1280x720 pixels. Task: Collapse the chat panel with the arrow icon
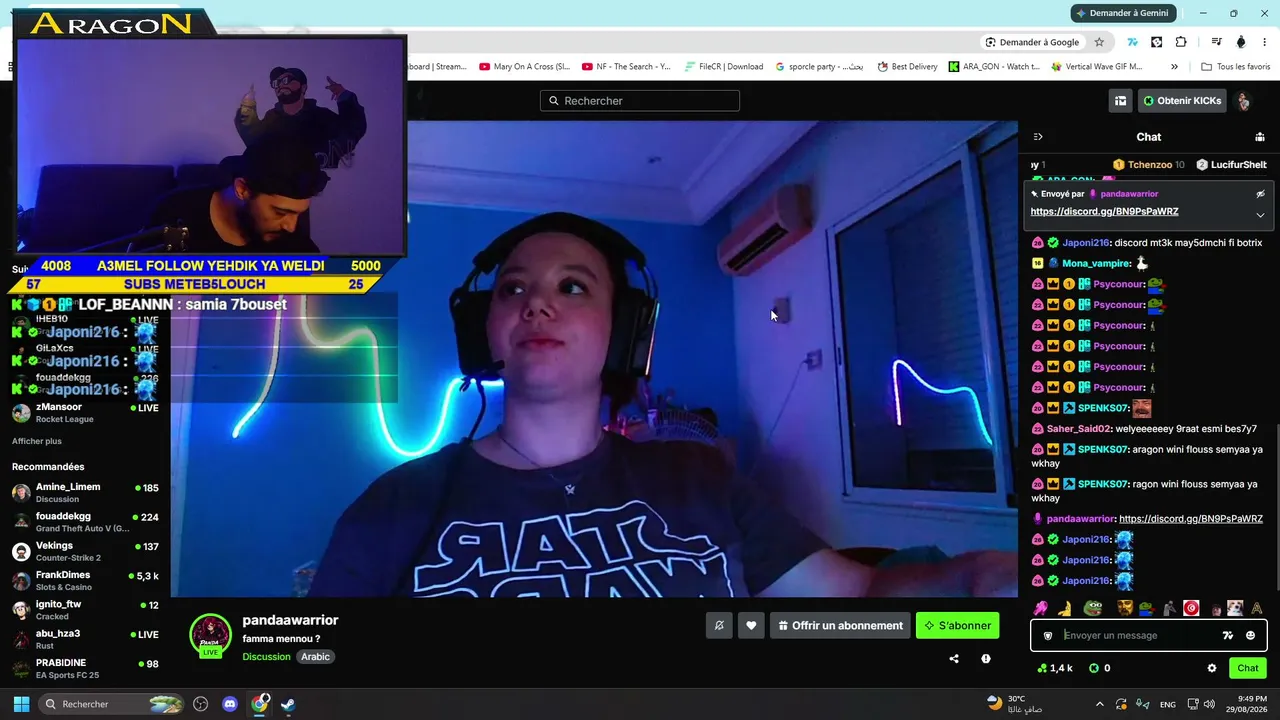(x=1038, y=137)
